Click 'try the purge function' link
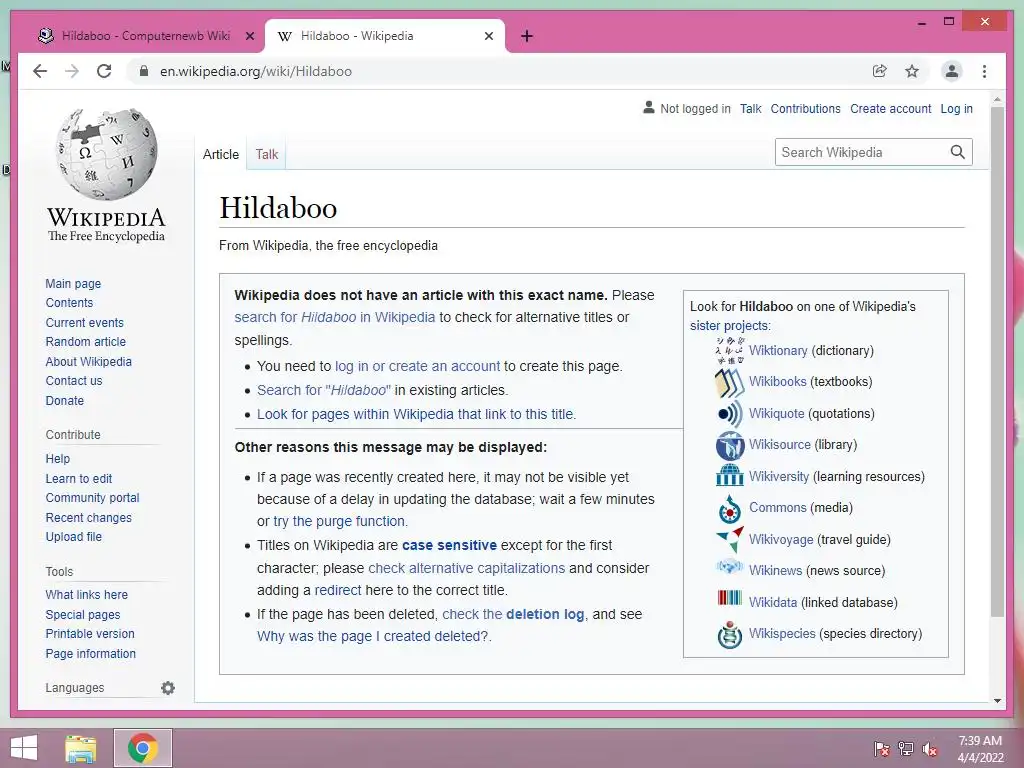1024x768 pixels. (x=340, y=521)
